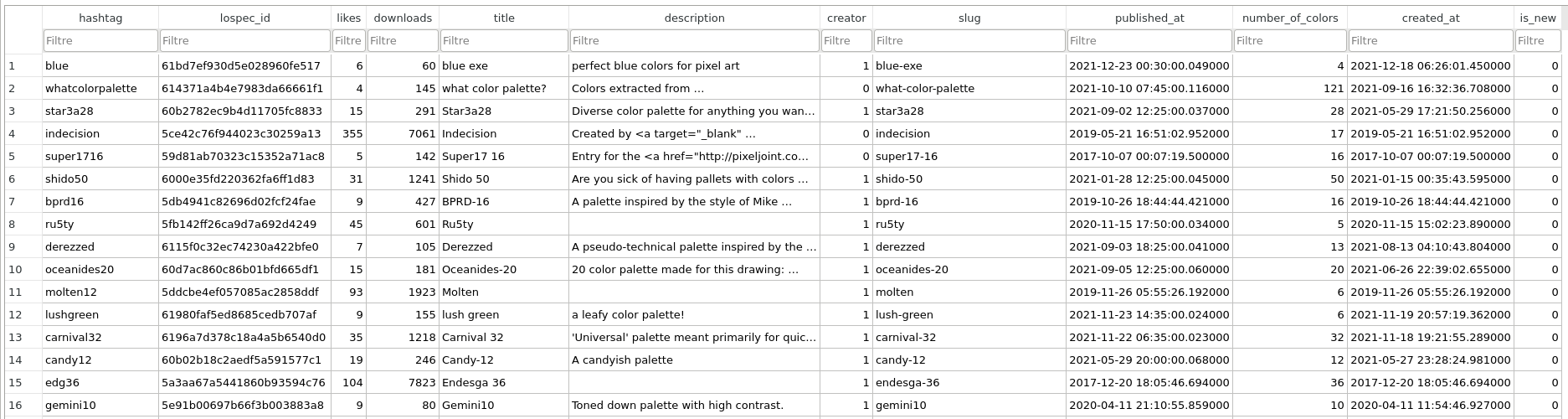Focus the hashtag filter field
The width and height of the screenshot is (1568, 419).
pyautogui.click(x=100, y=40)
